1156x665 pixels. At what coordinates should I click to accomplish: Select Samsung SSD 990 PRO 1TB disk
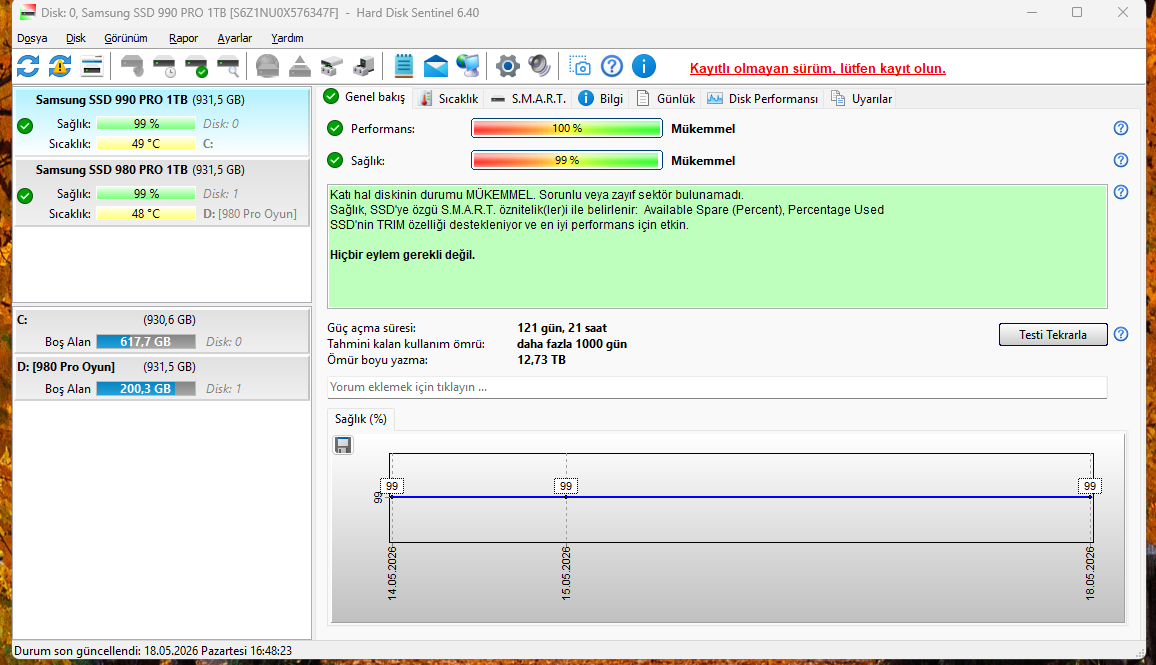(x=161, y=121)
